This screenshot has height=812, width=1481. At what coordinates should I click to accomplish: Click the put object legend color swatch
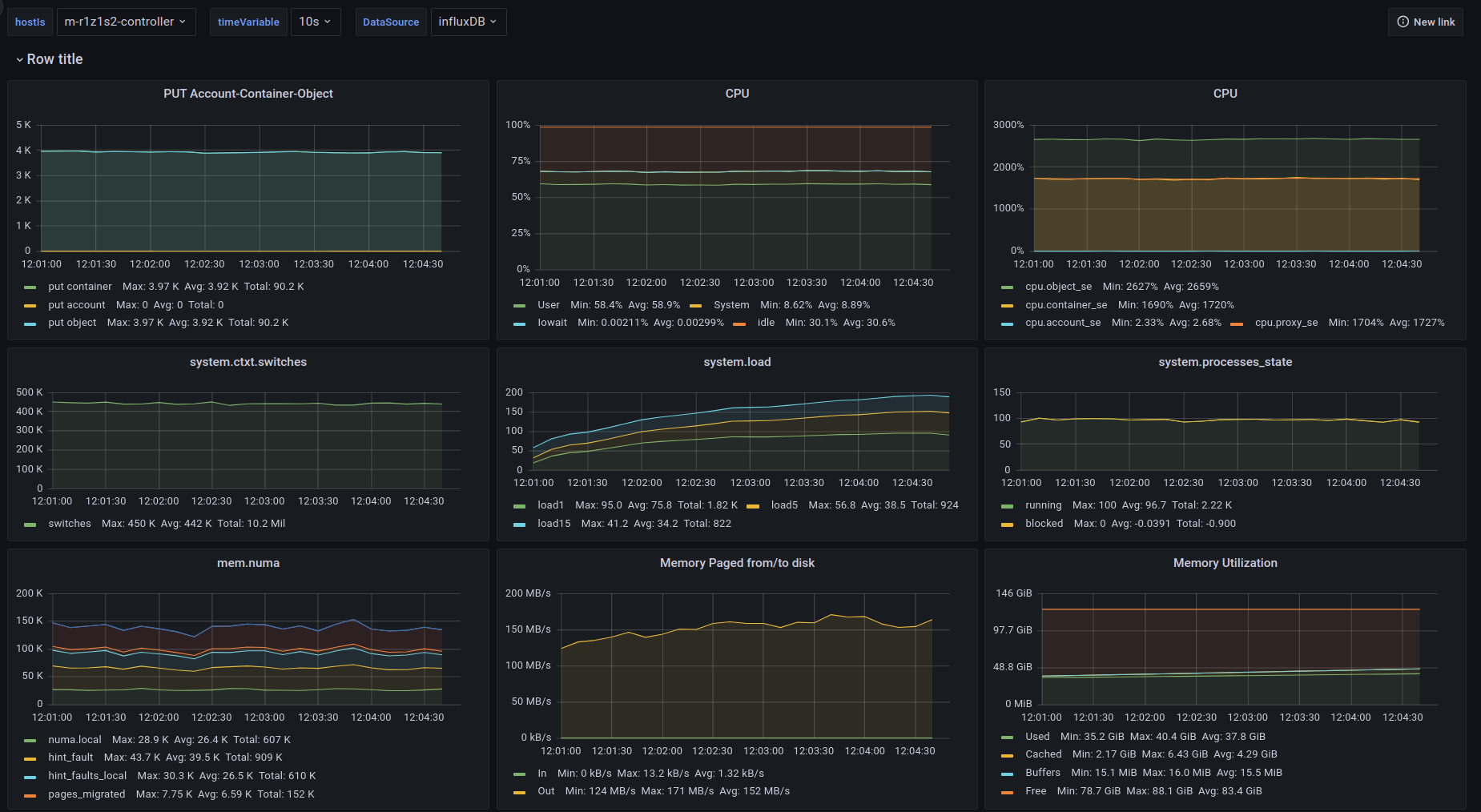(x=30, y=324)
